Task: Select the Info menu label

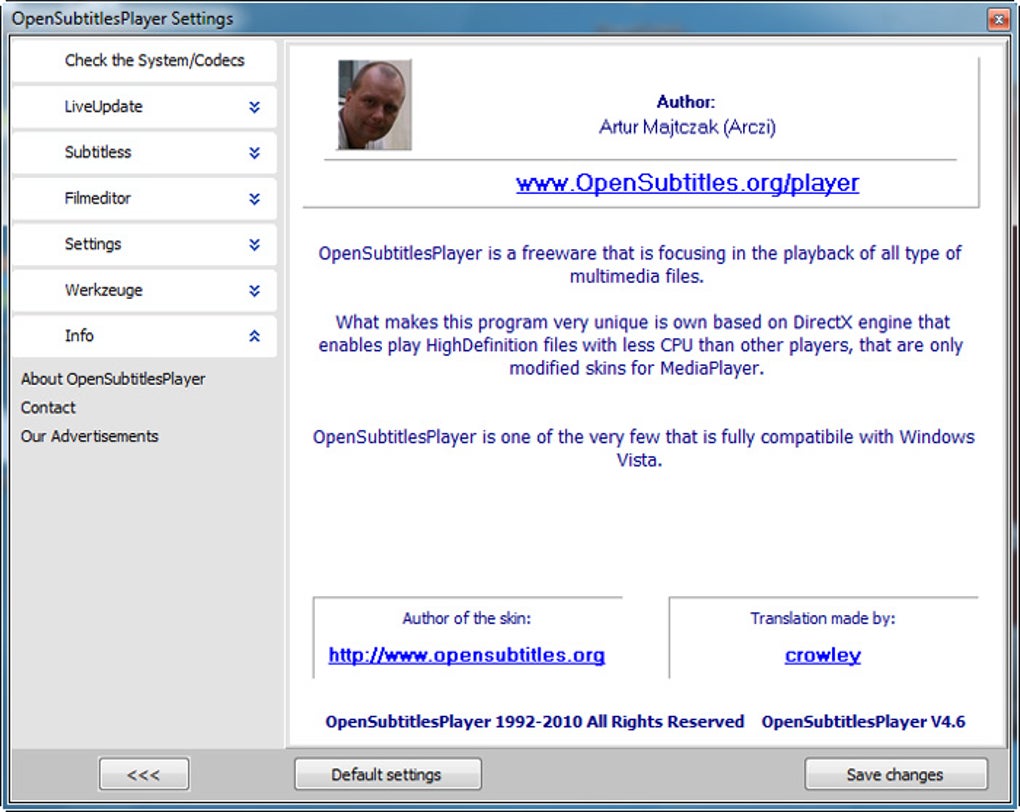Action: point(79,336)
